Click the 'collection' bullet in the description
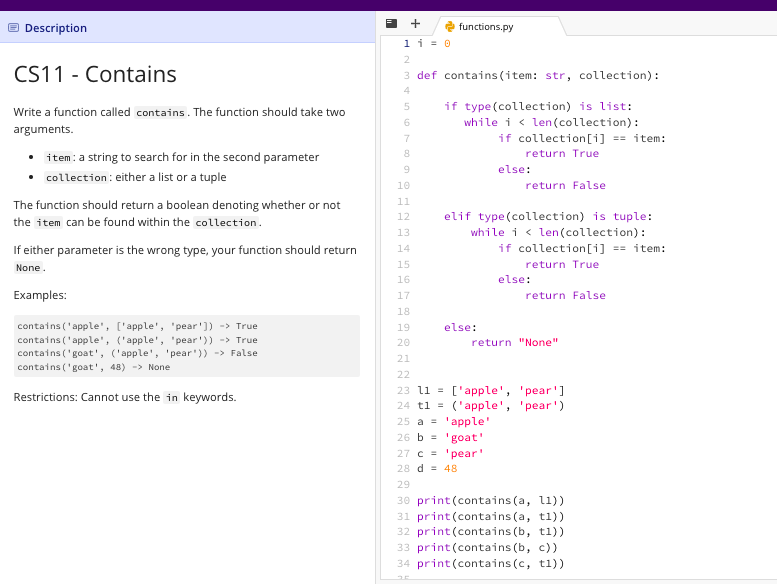777x584 pixels. point(135,177)
